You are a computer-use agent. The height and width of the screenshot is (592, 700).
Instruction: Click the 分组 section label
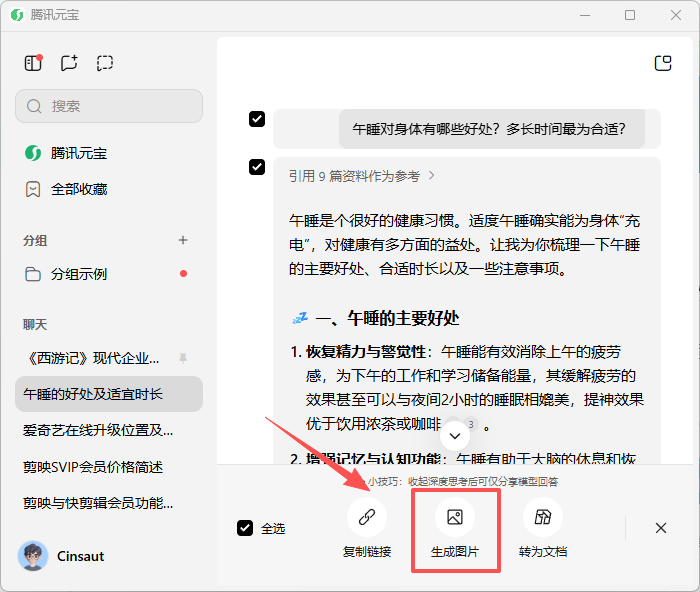tap(35, 241)
